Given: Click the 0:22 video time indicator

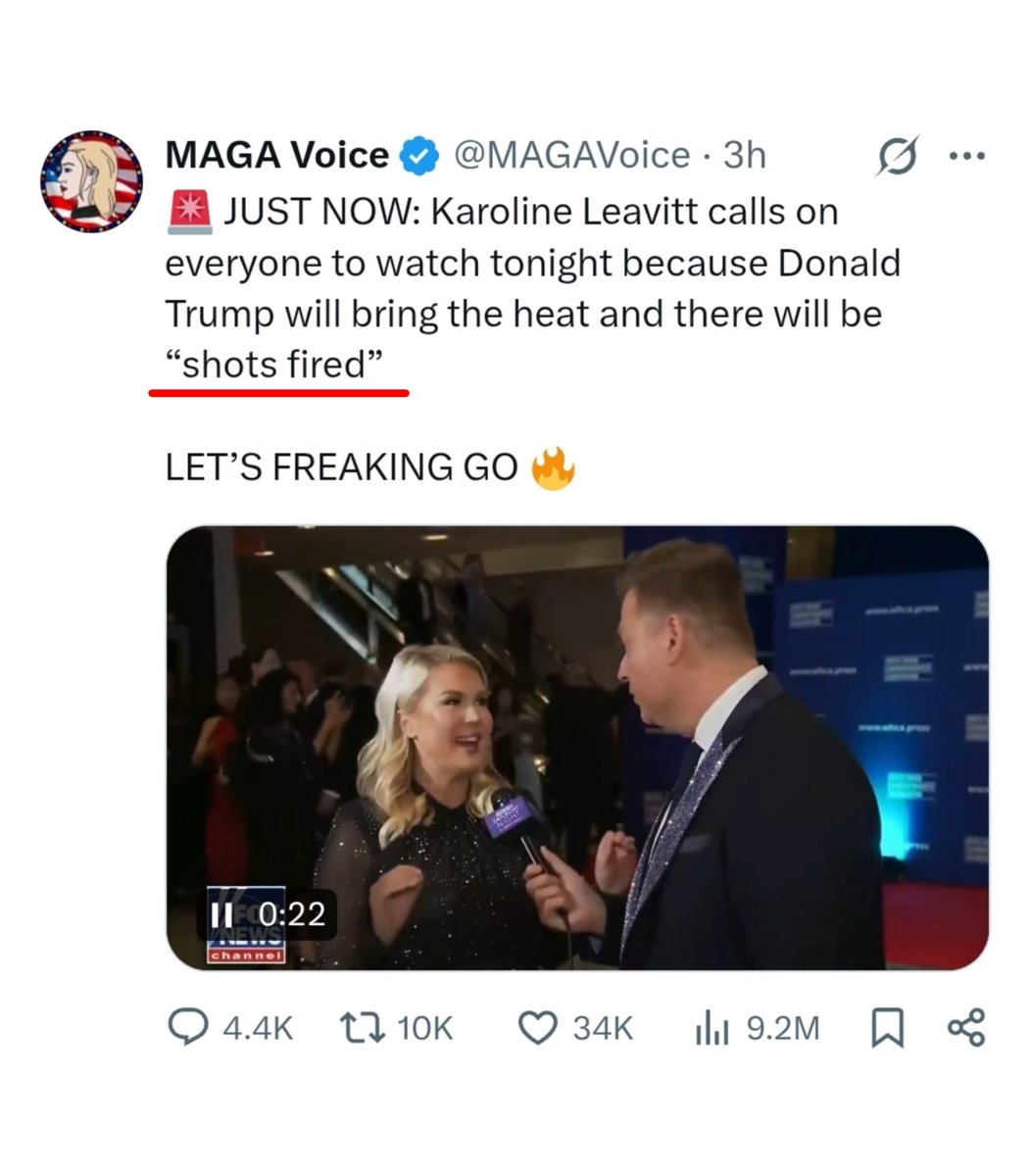Looking at the screenshot, I should click(292, 913).
